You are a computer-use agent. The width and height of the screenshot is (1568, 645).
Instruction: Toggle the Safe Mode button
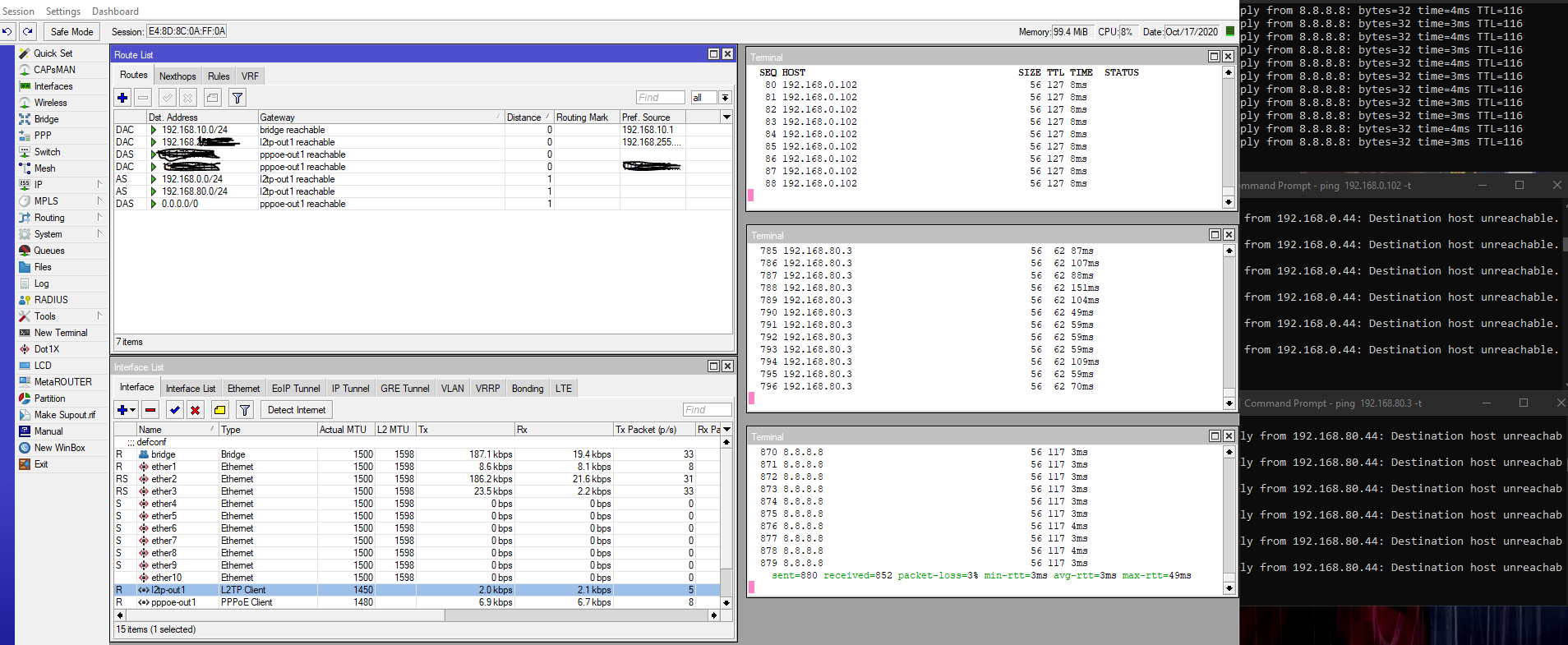pos(71,31)
